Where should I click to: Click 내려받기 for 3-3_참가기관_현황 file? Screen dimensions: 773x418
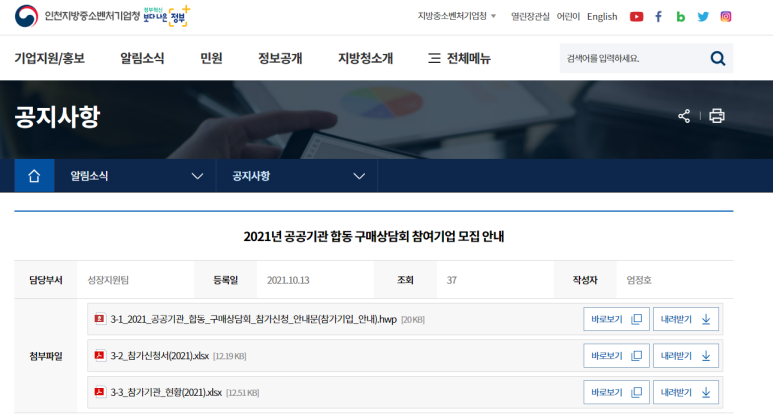point(686,392)
